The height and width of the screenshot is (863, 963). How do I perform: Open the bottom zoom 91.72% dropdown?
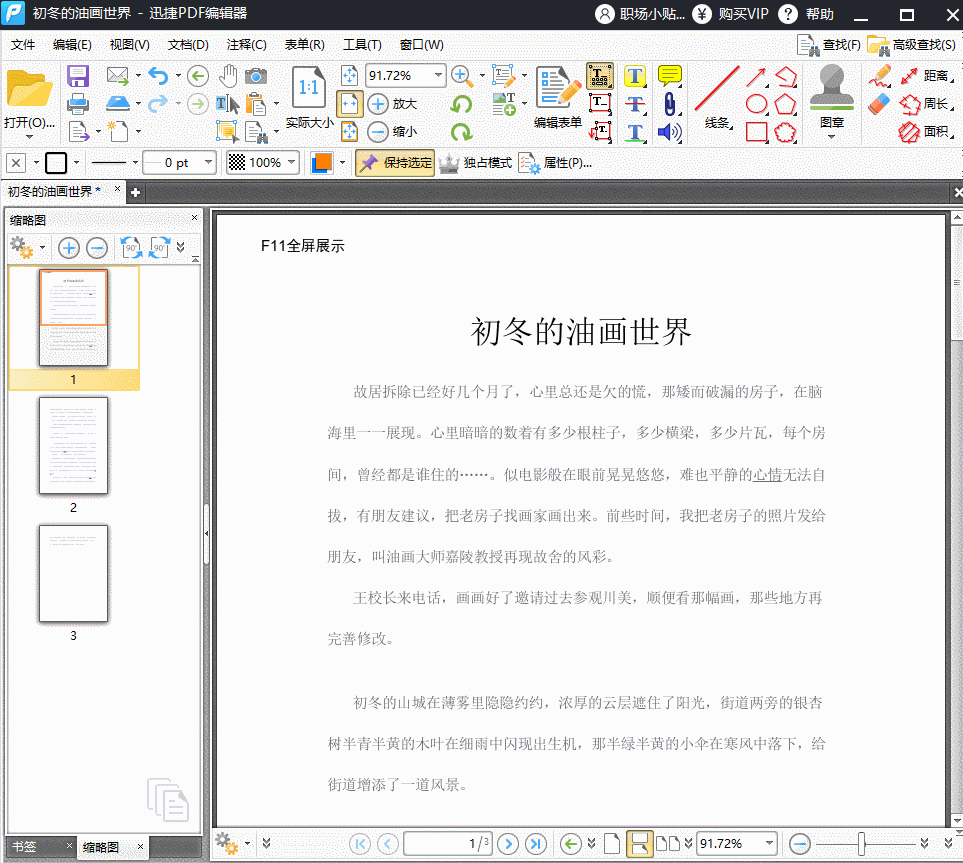tap(769, 843)
